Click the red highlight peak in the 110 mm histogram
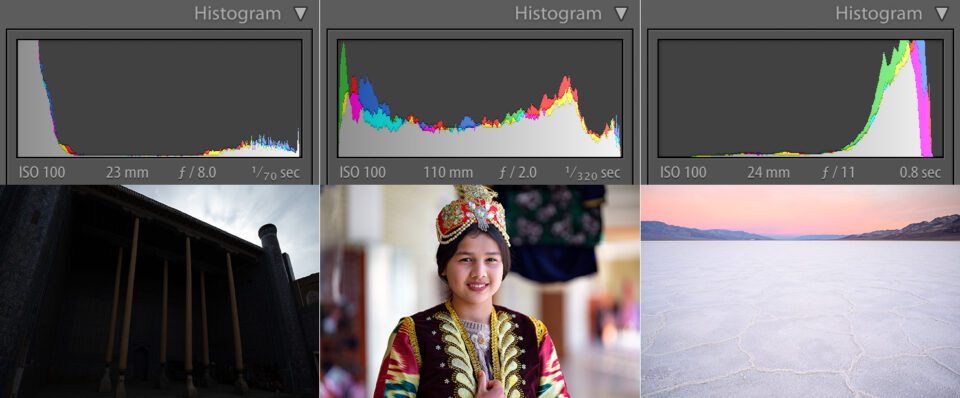Viewport: 960px width, 398px height. [564, 89]
